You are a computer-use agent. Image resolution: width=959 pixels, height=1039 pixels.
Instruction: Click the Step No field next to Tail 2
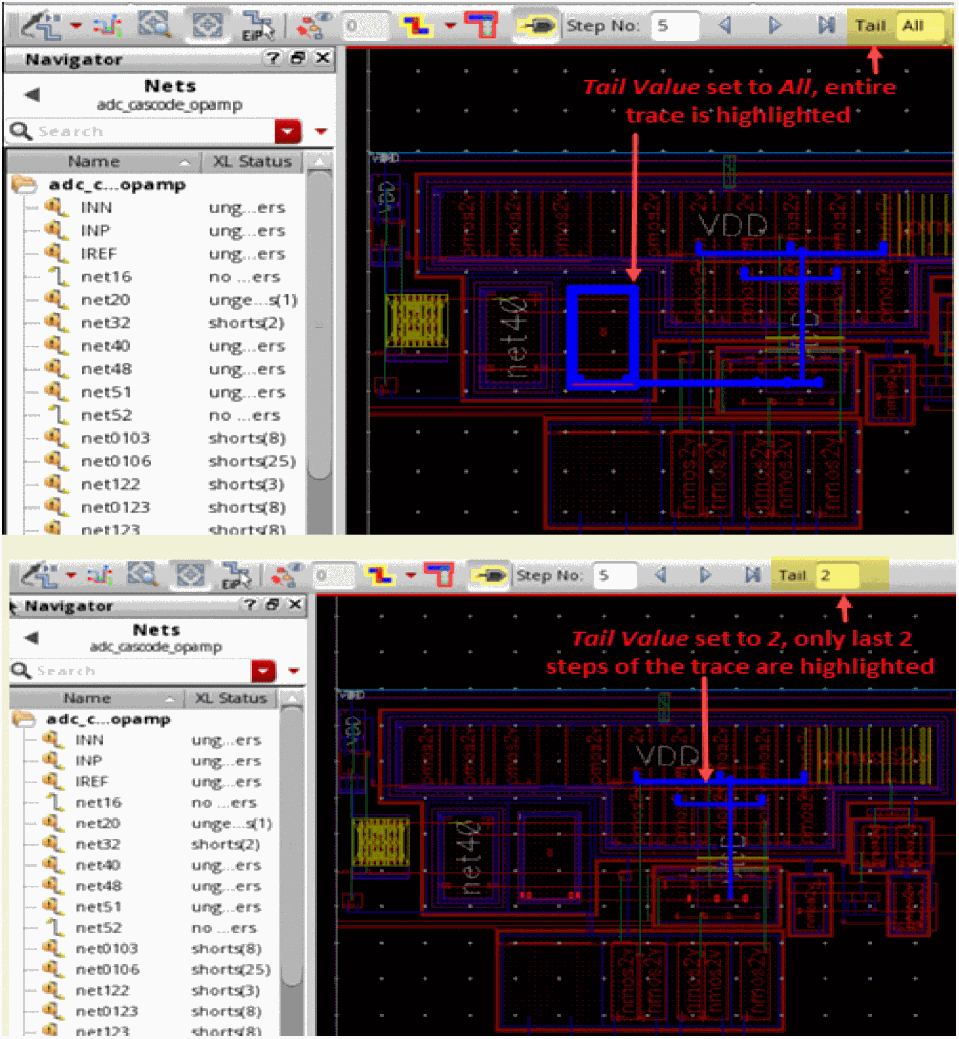pyautogui.click(x=615, y=575)
